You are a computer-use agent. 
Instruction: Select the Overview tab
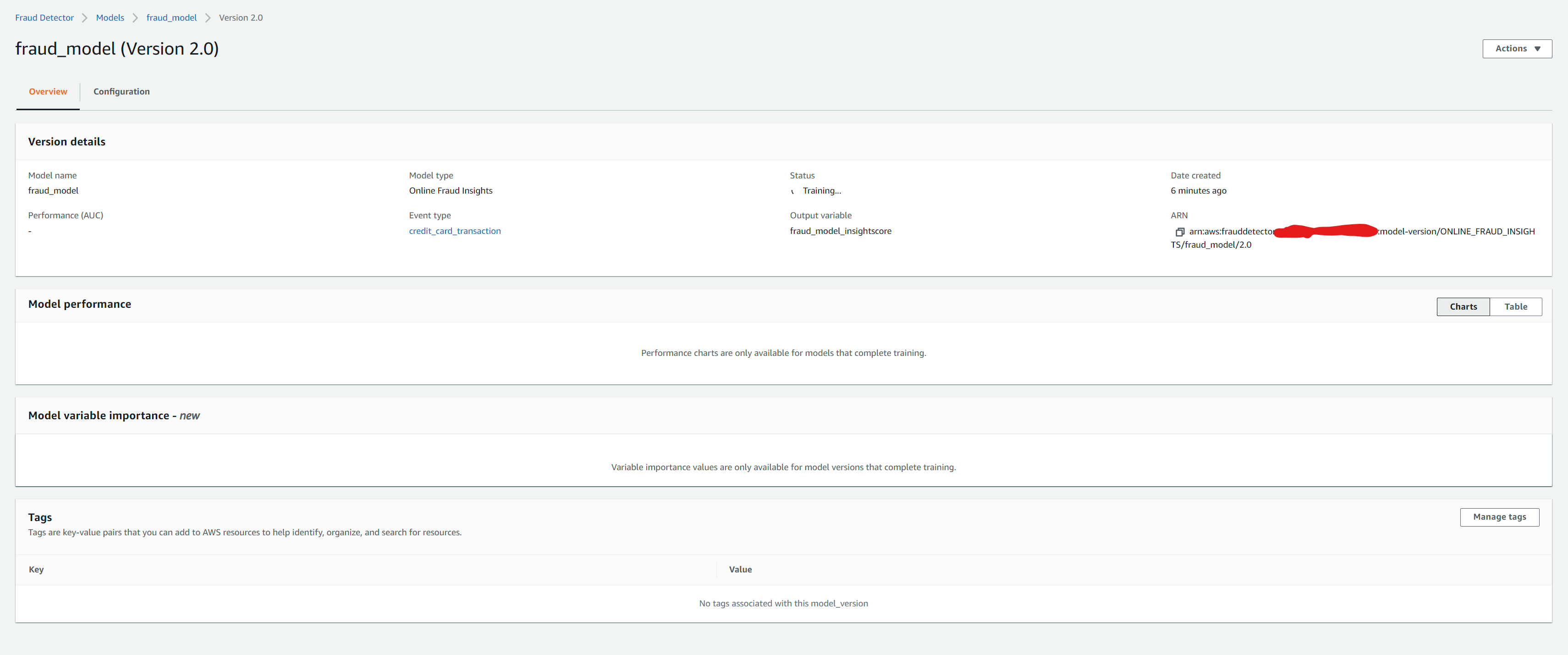(48, 91)
